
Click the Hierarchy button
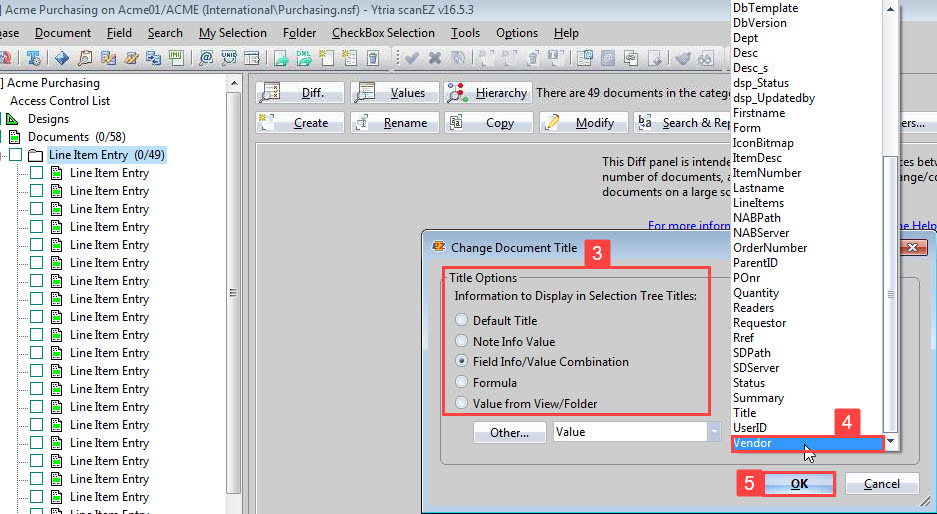[488, 93]
